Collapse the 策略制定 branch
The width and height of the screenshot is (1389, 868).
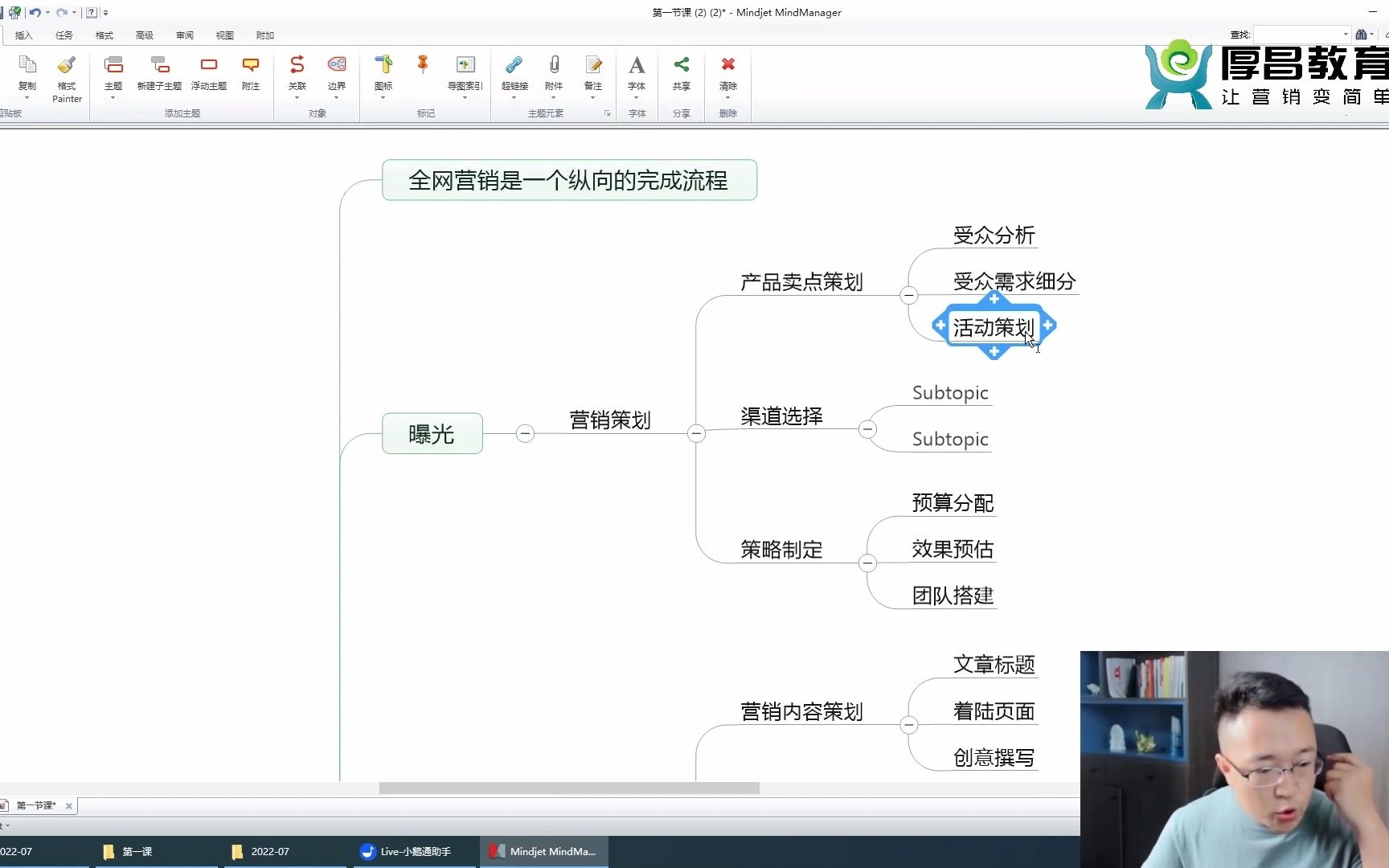(x=867, y=563)
